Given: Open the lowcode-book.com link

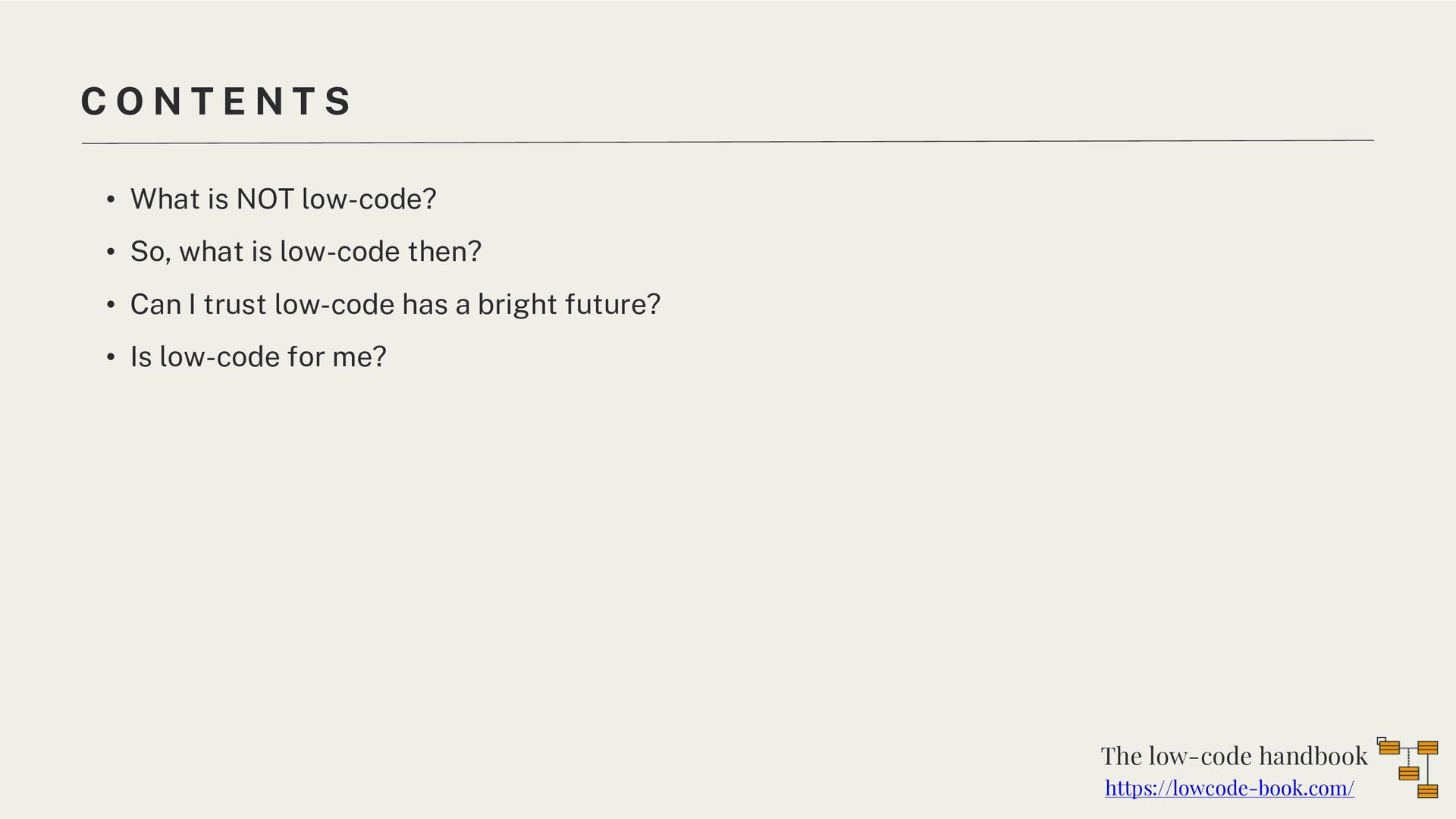Looking at the screenshot, I should click(x=1229, y=788).
